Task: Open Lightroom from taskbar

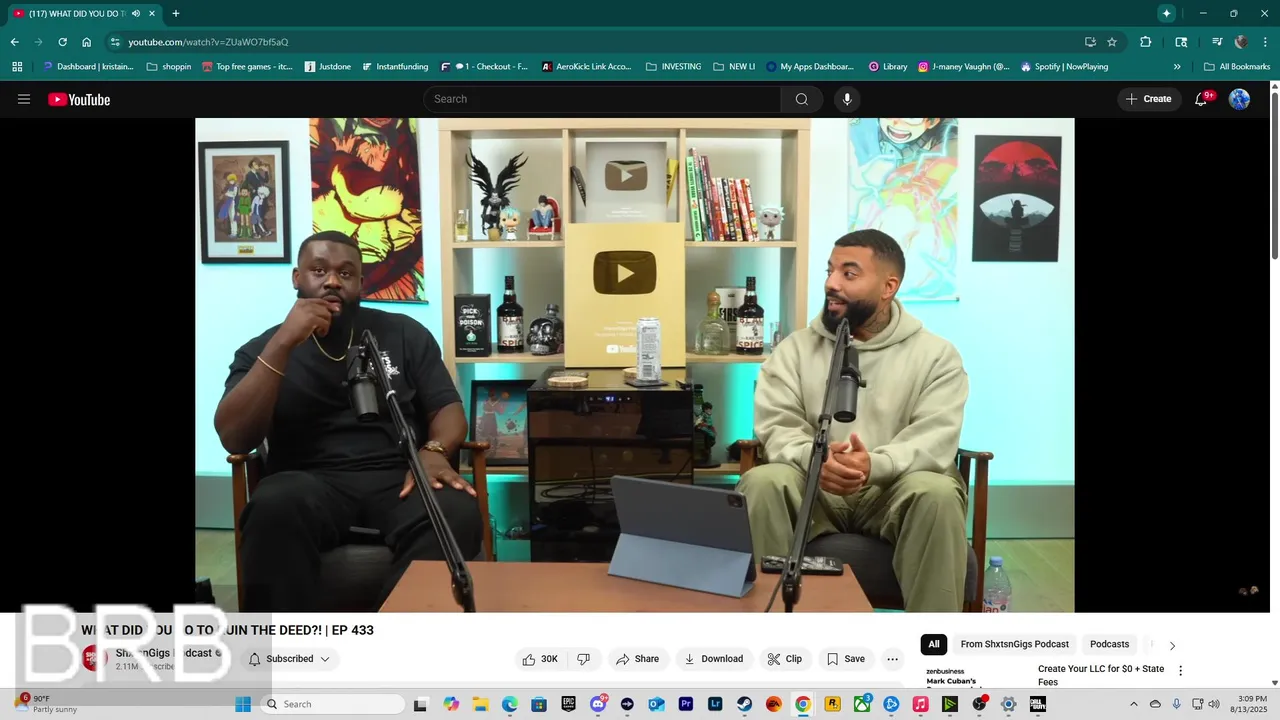Action: (715, 704)
